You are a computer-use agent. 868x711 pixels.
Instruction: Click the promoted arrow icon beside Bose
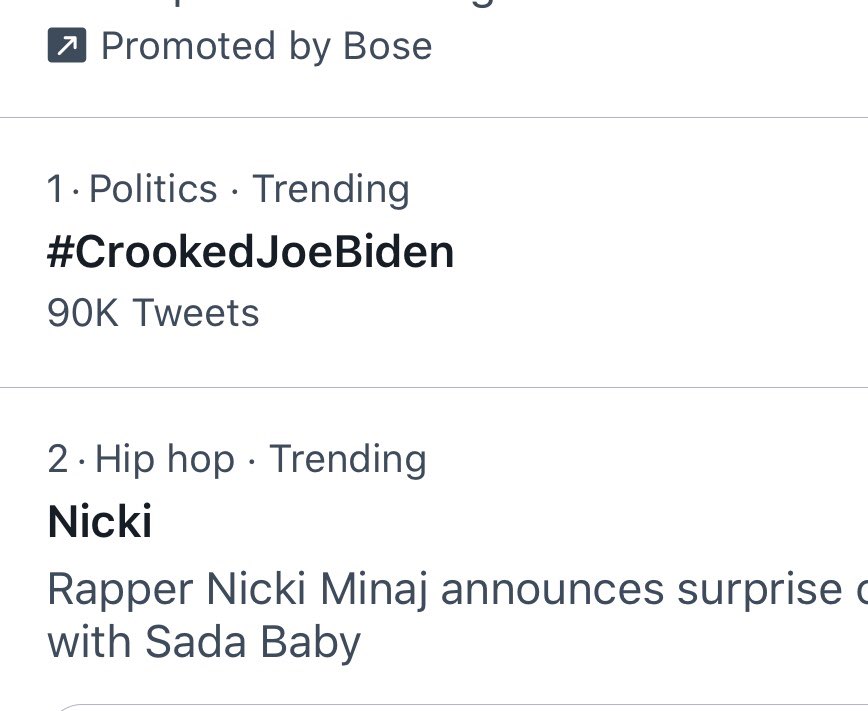coord(66,47)
